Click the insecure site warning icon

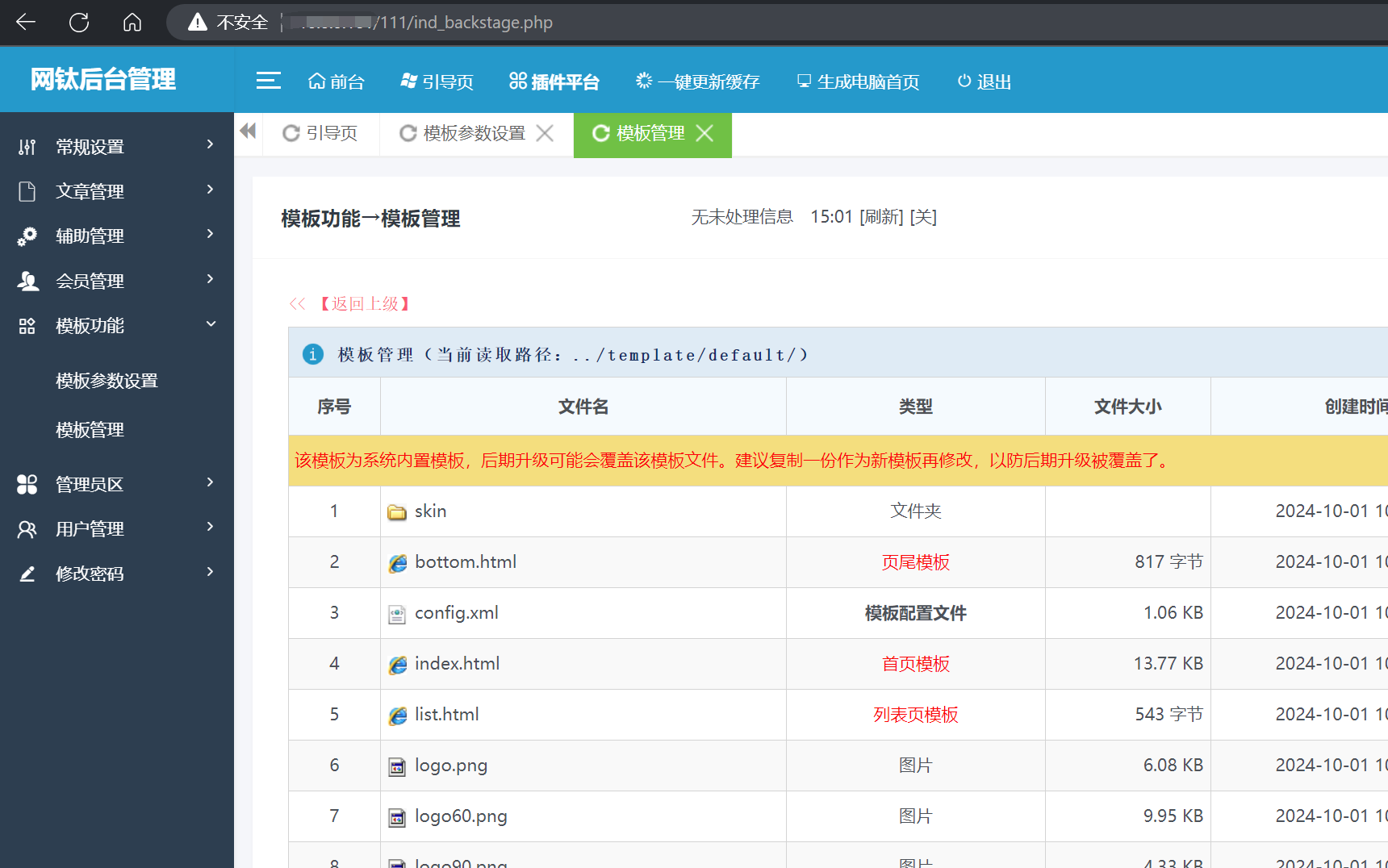[x=198, y=22]
